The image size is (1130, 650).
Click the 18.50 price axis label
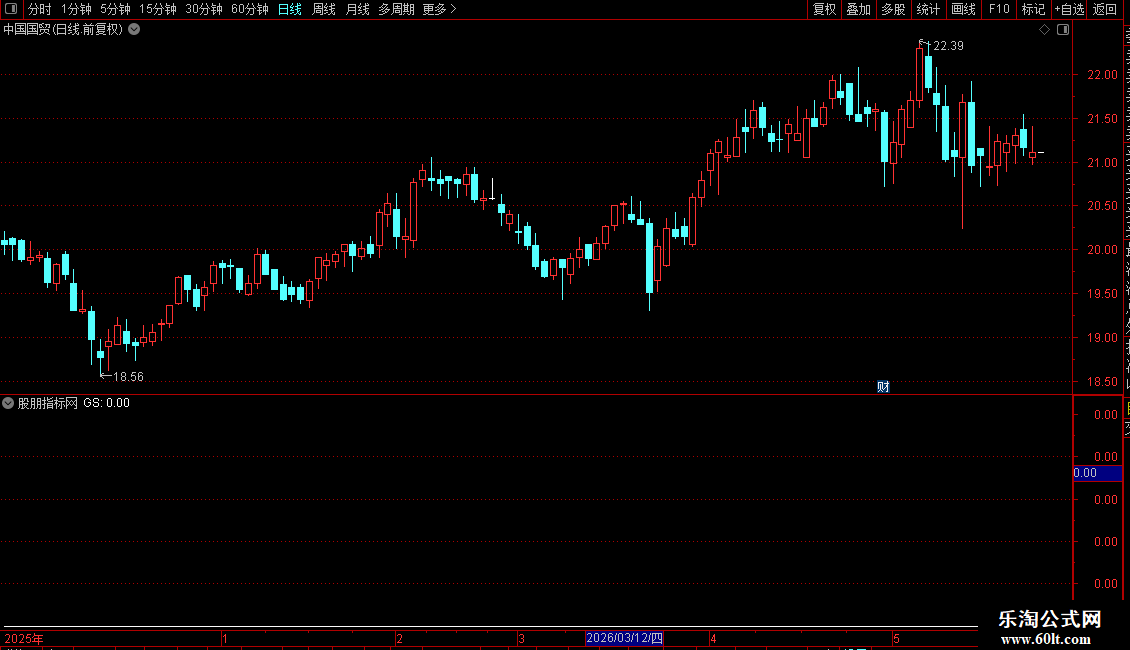1102,382
